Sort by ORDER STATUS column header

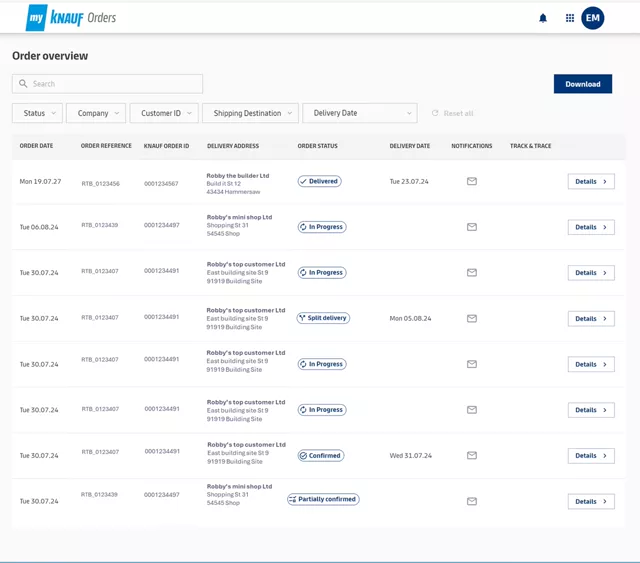coord(318,146)
